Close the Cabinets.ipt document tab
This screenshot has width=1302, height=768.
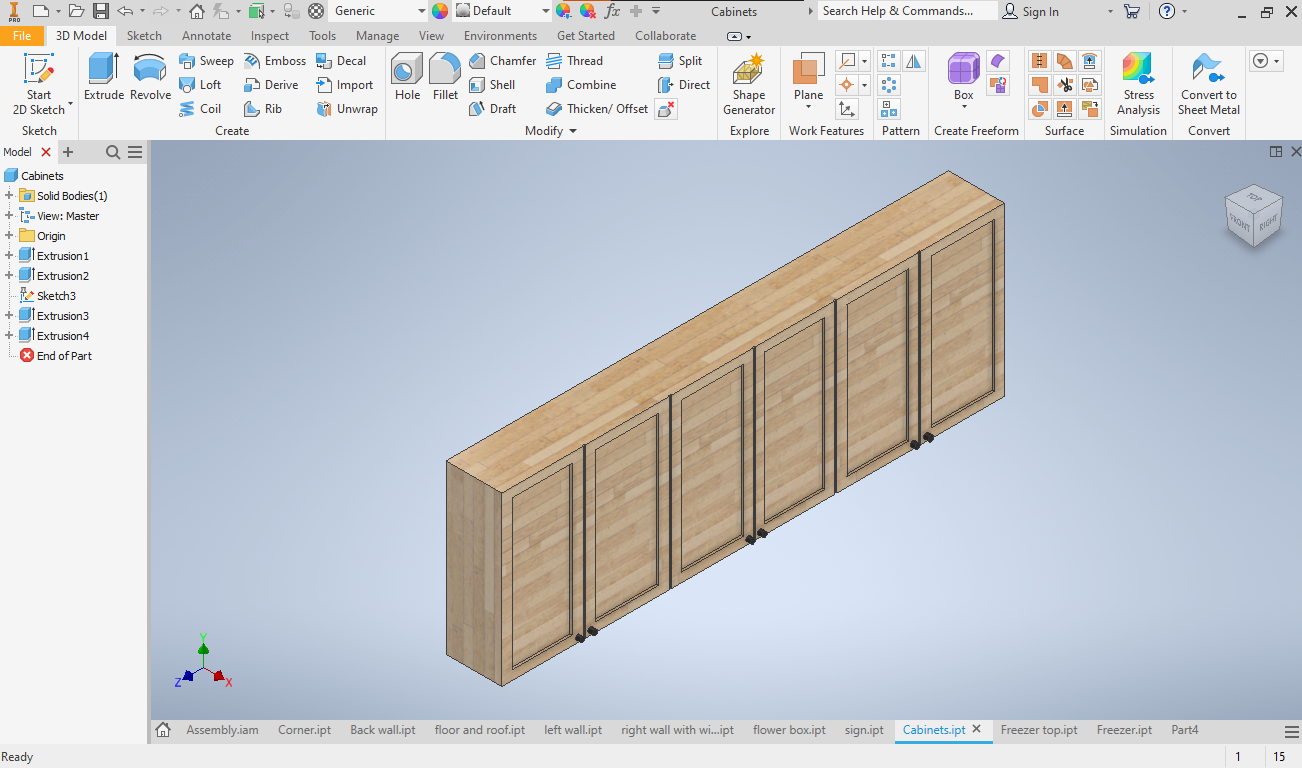coord(977,730)
